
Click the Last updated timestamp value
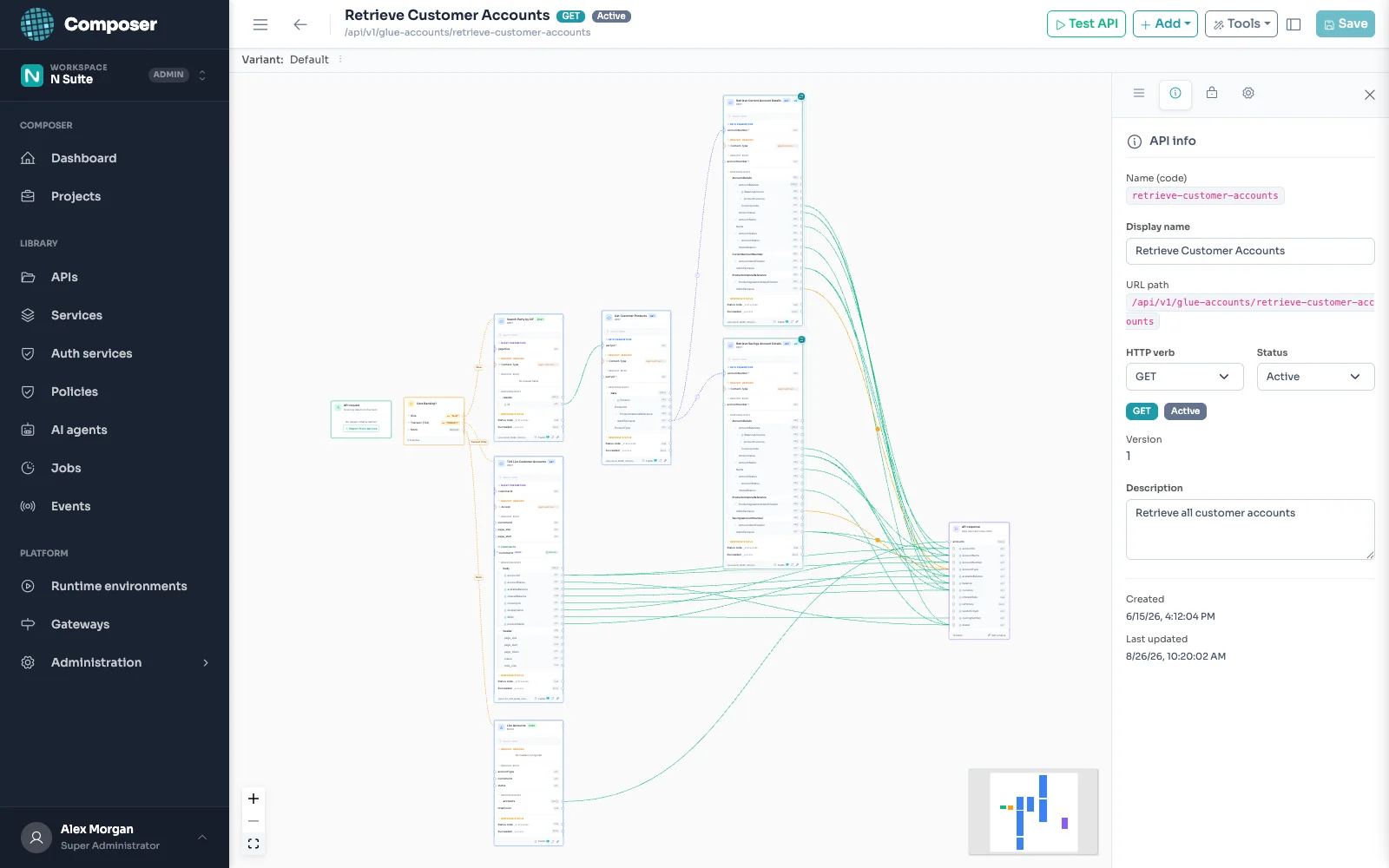tap(1175, 656)
